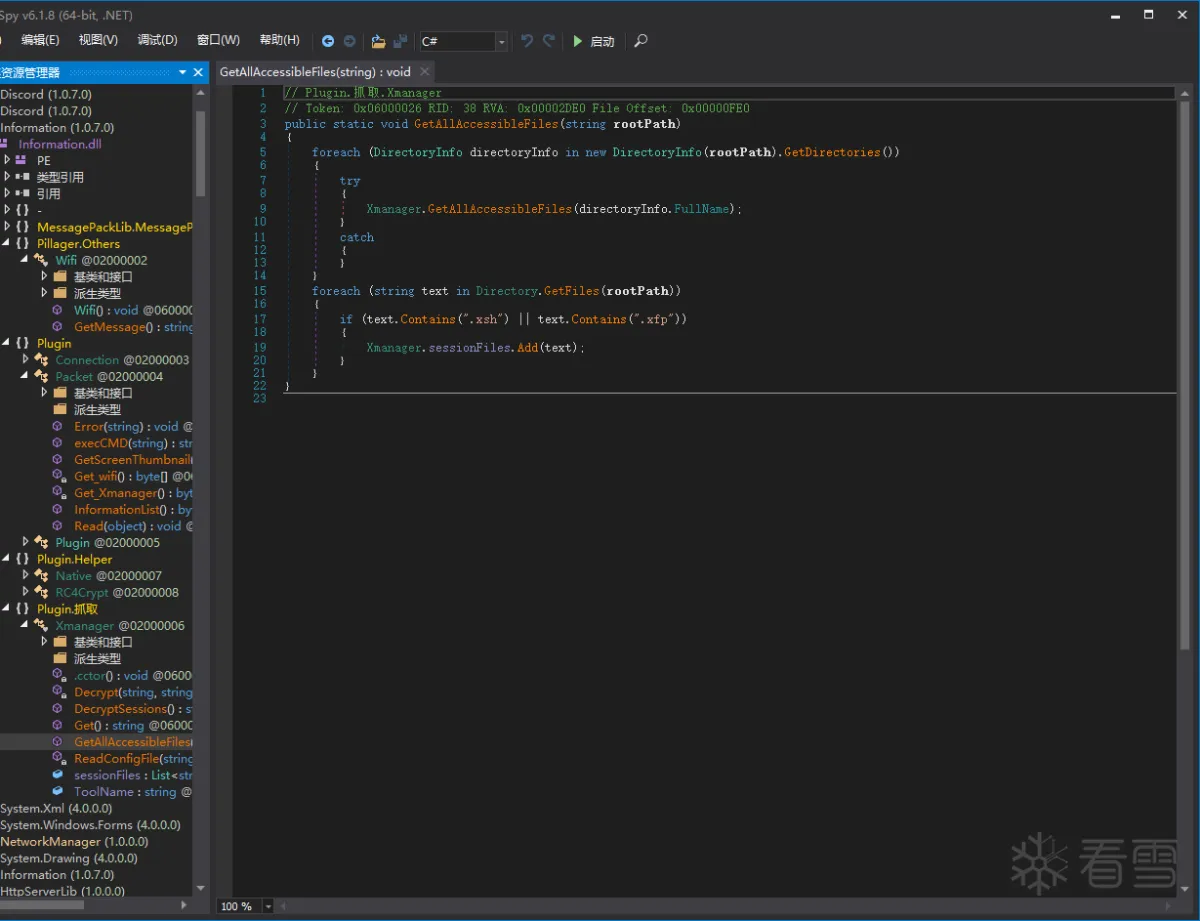Collapse the Plugin.Helper namespace node
The image size is (1200, 921).
point(7,559)
